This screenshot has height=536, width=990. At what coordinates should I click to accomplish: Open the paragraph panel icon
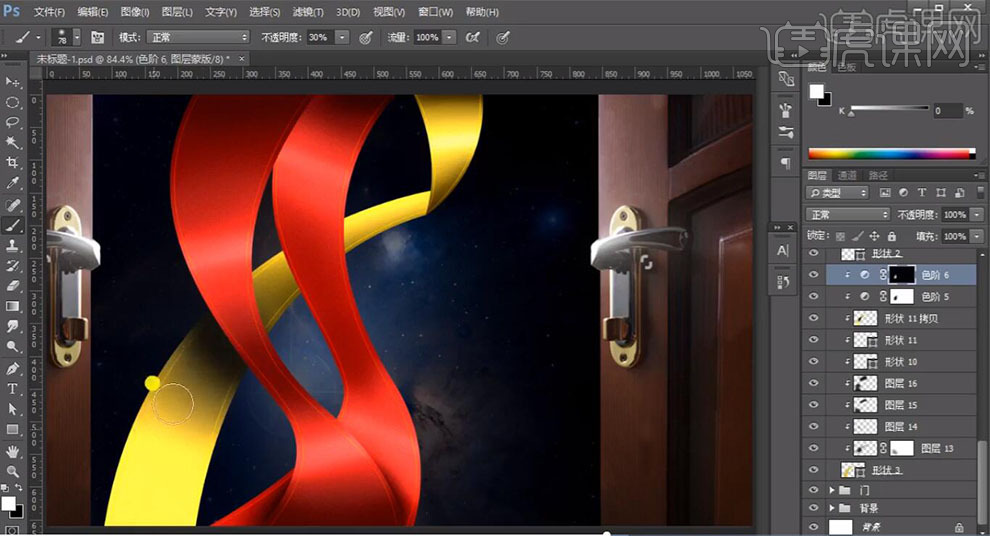coord(785,164)
